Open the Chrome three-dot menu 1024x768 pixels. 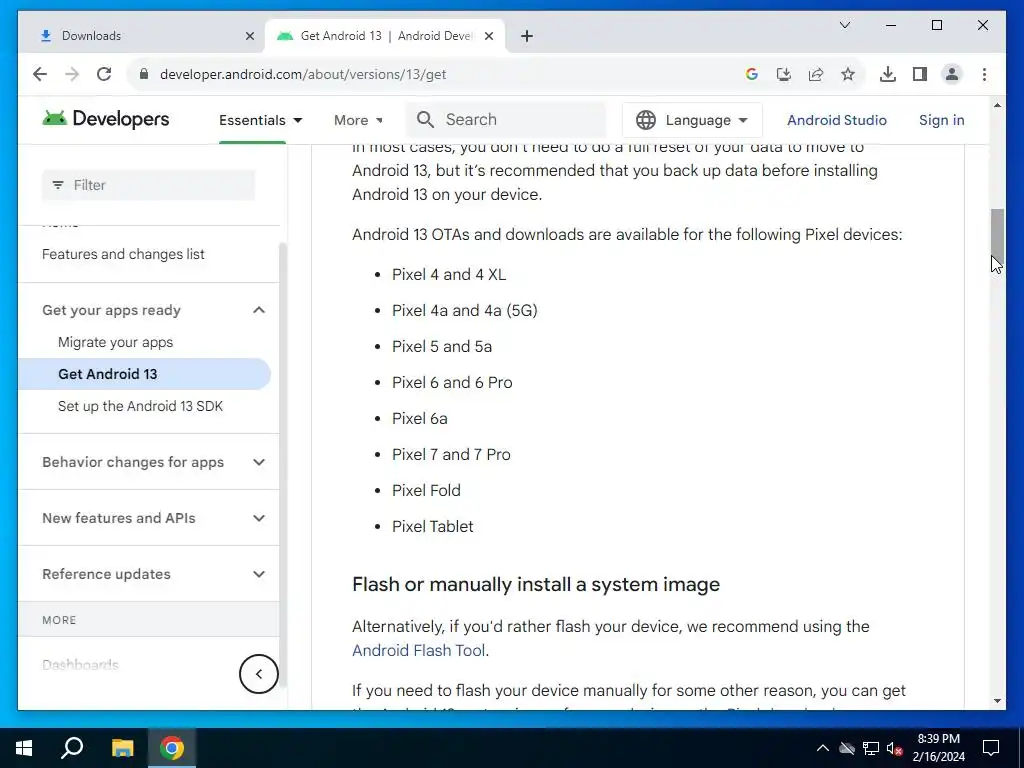tap(984, 74)
